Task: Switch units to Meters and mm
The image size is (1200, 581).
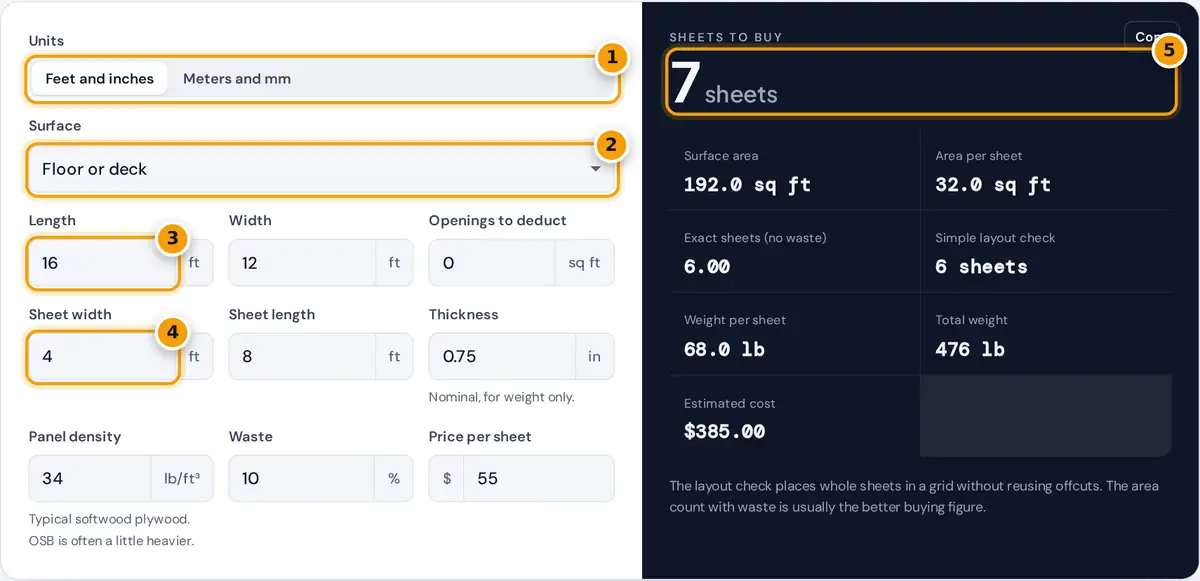Action: (237, 78)
